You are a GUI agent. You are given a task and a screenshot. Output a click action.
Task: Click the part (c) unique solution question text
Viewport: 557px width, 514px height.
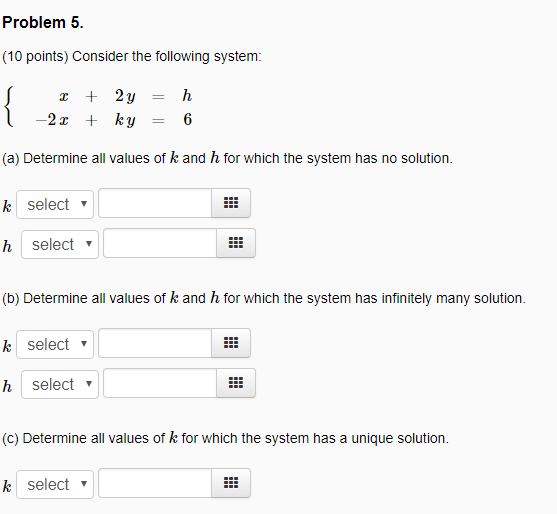(x=226, y=438)
